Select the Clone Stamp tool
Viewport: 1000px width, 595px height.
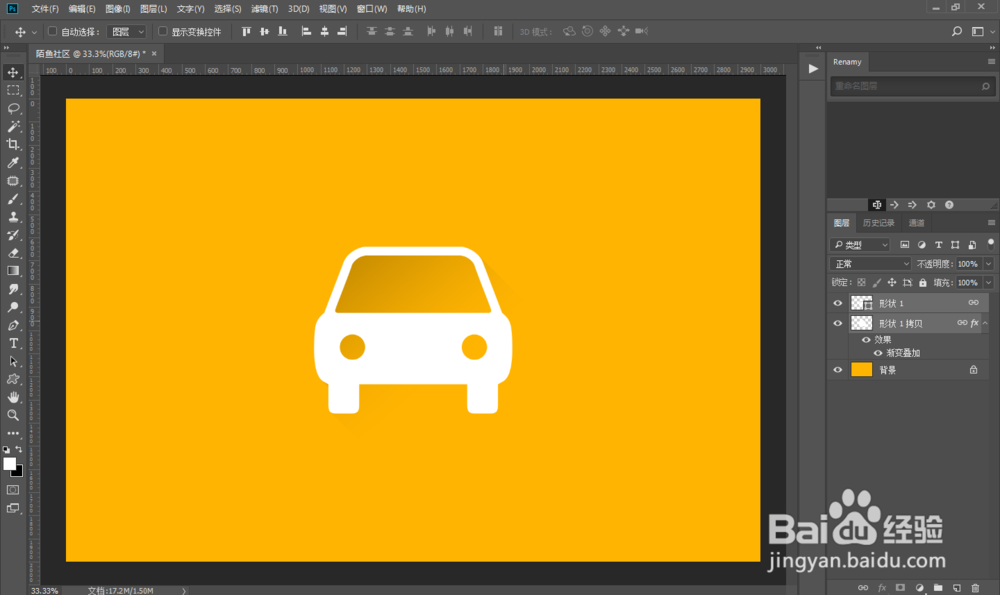(x=13, y=217)
